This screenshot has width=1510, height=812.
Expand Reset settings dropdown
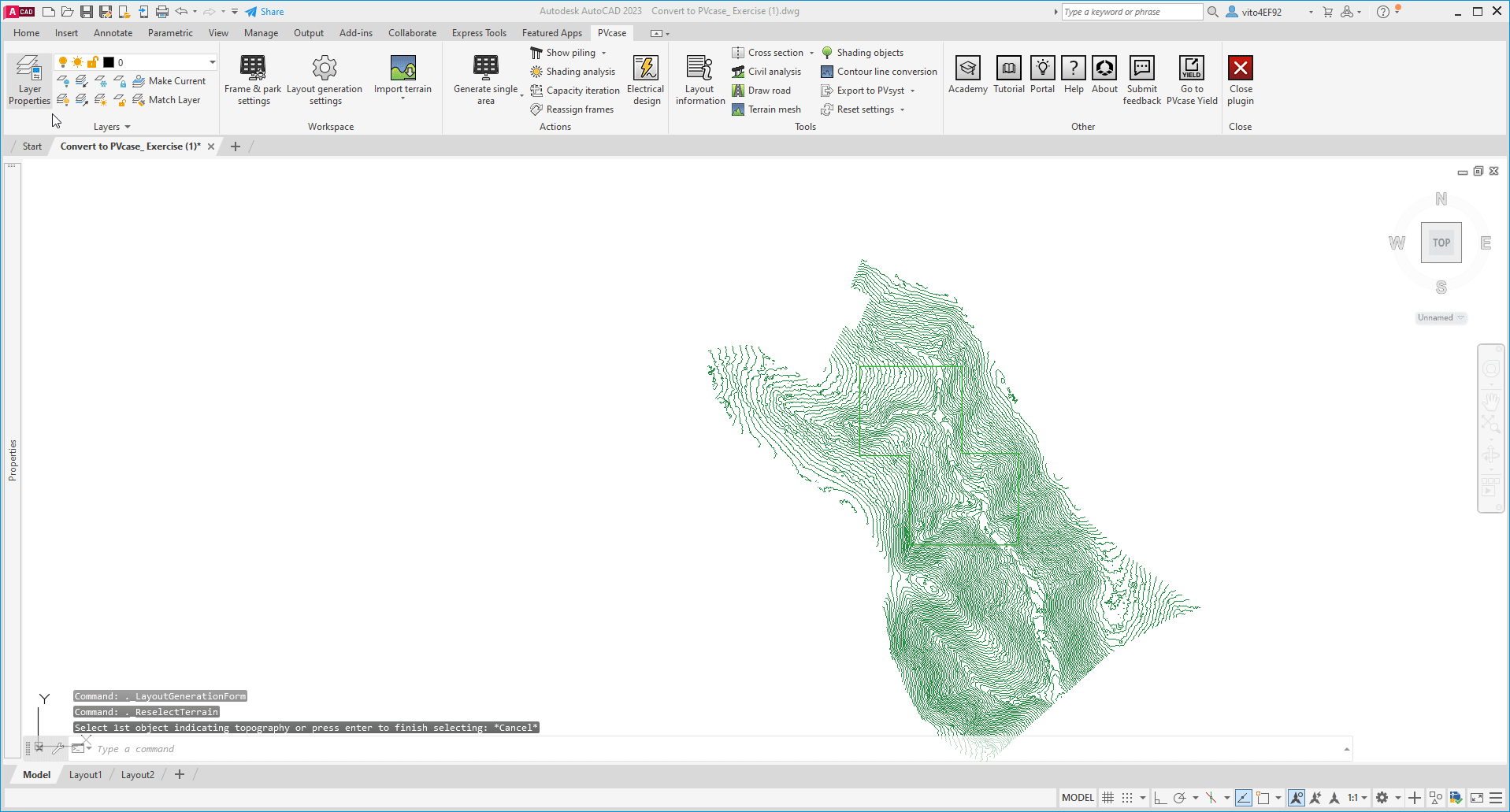(903, 109)
